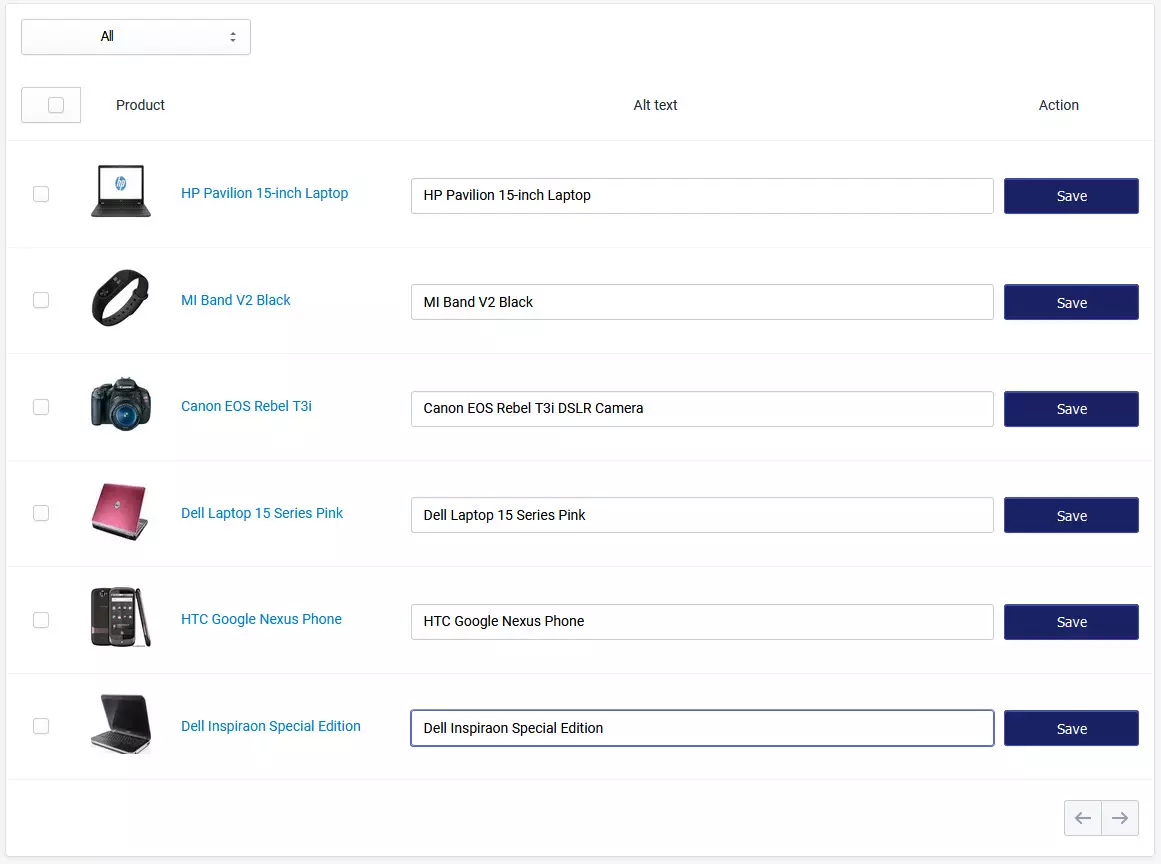Click the HTC Nexus phone thumbnail
The image size is (1161, 864).
(x=121, y=617)
